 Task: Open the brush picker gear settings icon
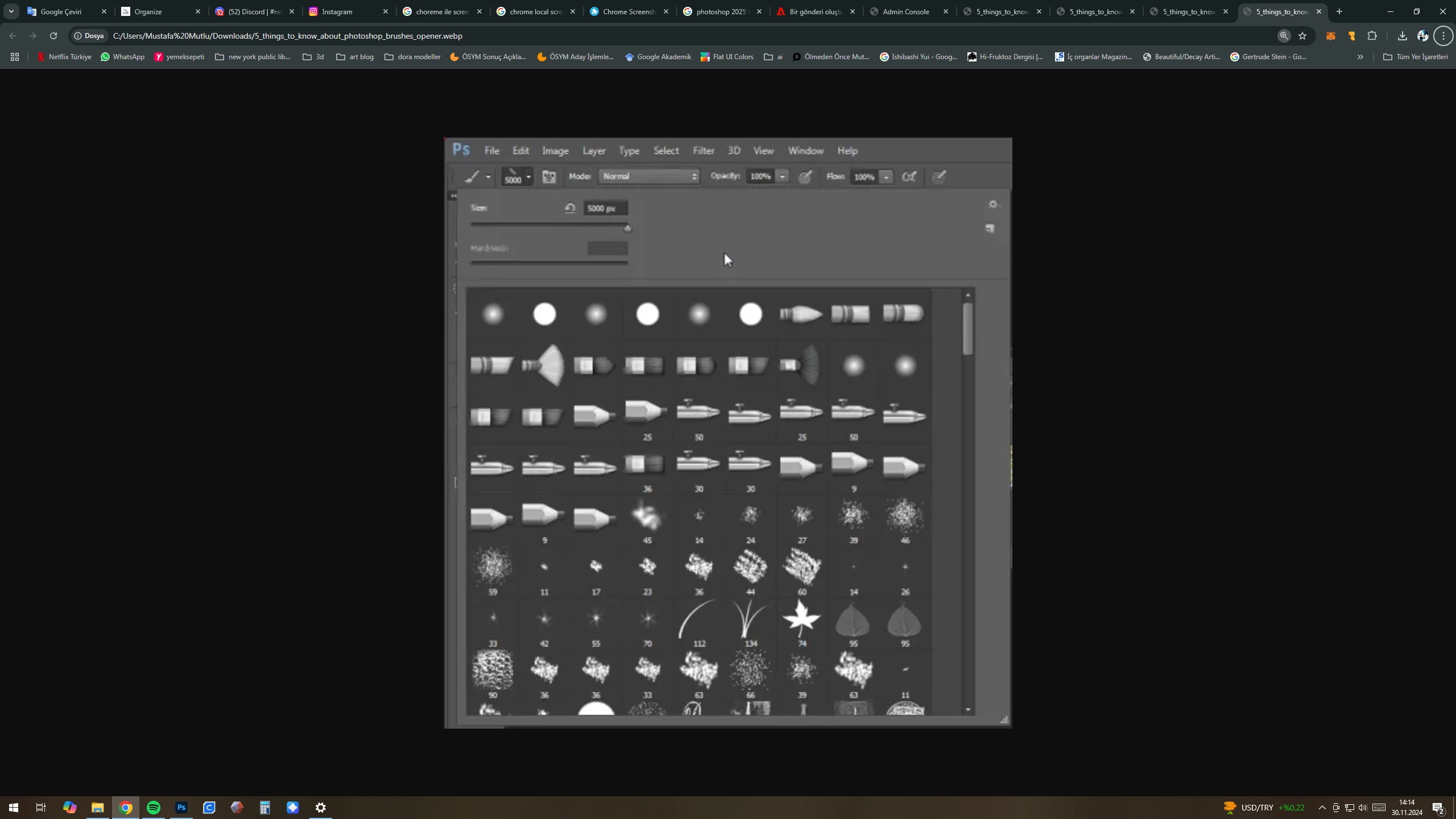[x=993, y=204]
